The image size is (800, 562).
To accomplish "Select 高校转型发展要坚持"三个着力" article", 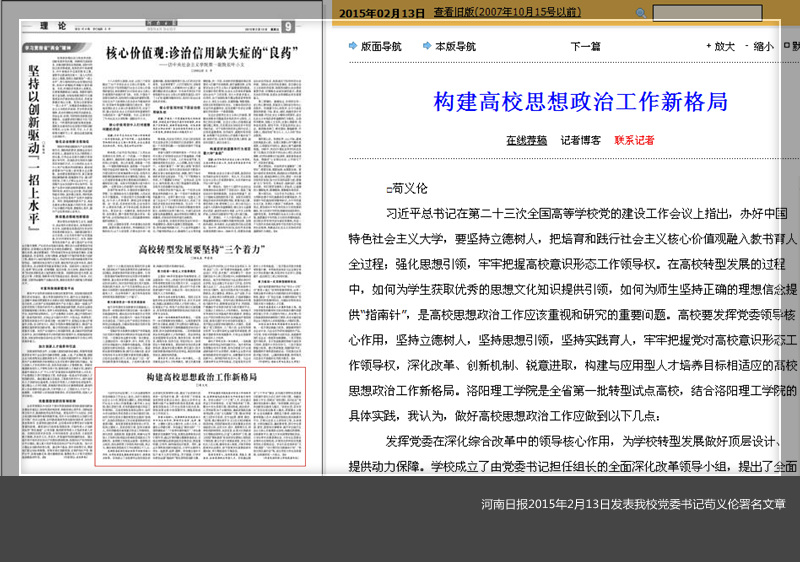I will click(200, 247).
